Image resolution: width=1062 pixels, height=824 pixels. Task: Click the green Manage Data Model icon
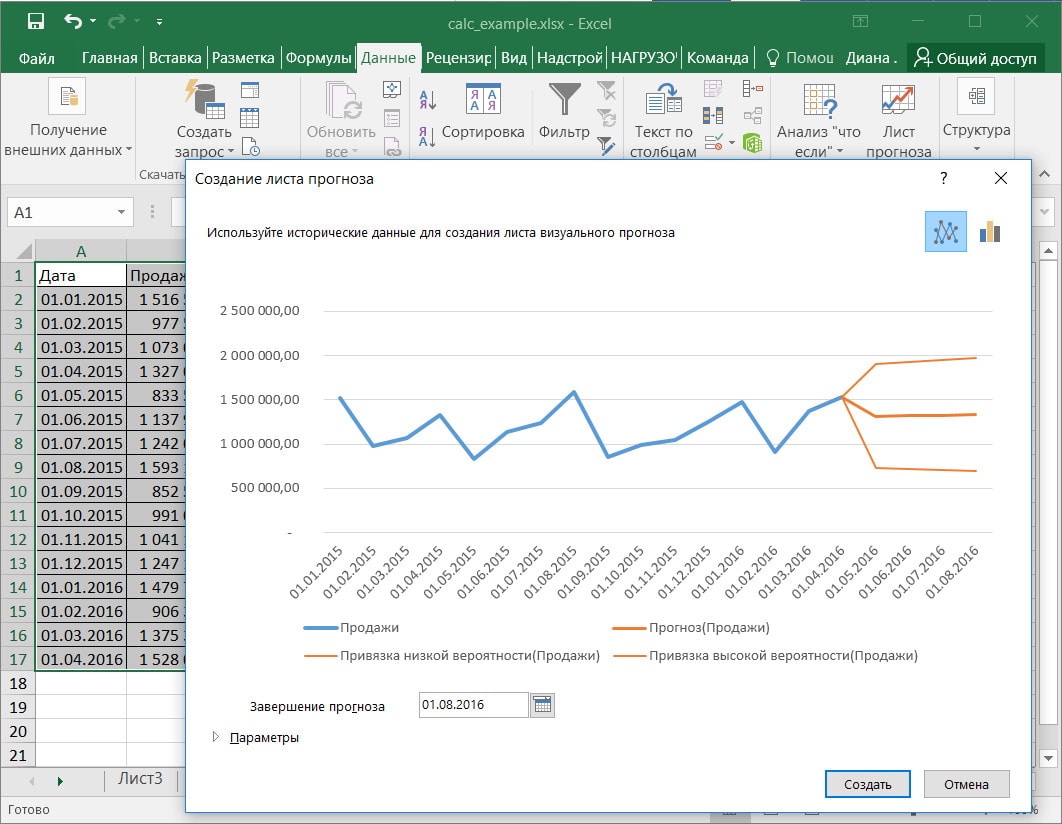click(752, 143)
